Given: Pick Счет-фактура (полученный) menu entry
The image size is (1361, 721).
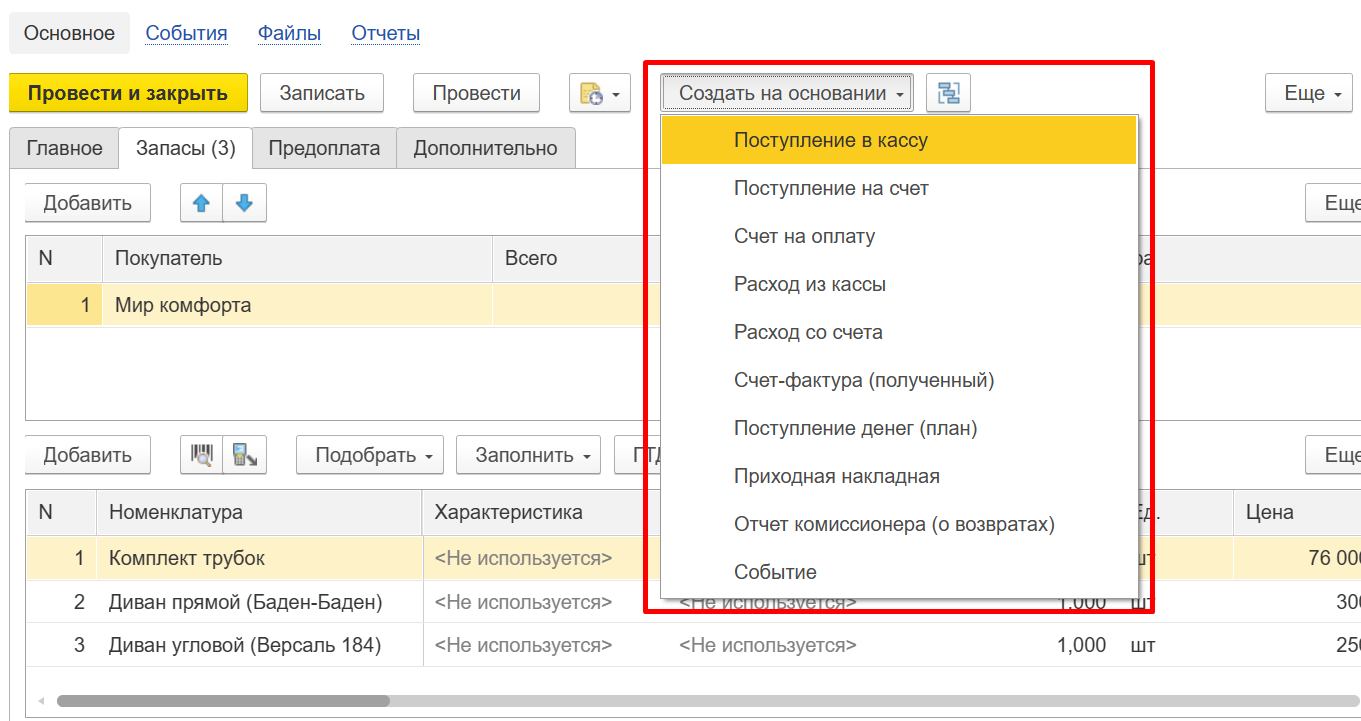Looking at the screenshot, I should [863, 381].
